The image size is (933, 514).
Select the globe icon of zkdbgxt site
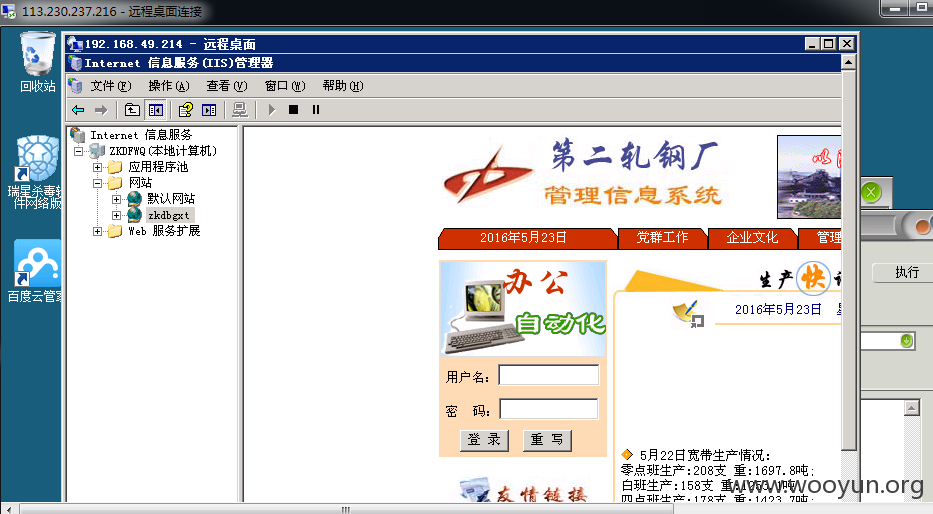[134, 215]
